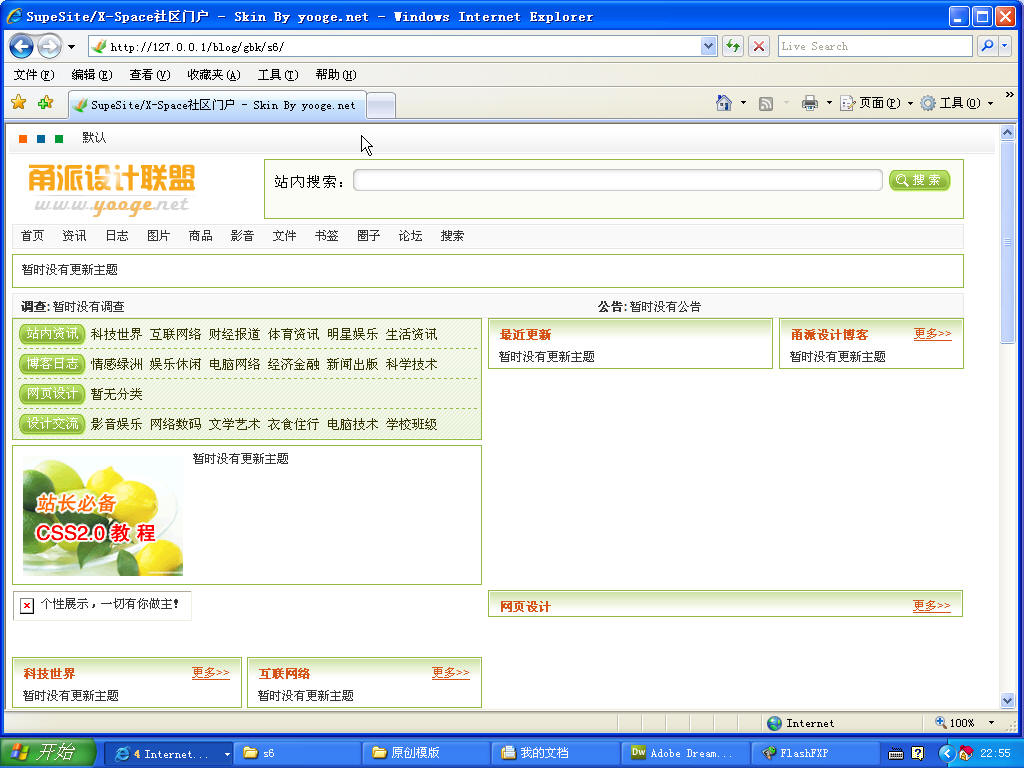Open the zoom level 100% dropdown
1024x768 pixels.
[991, 723]
